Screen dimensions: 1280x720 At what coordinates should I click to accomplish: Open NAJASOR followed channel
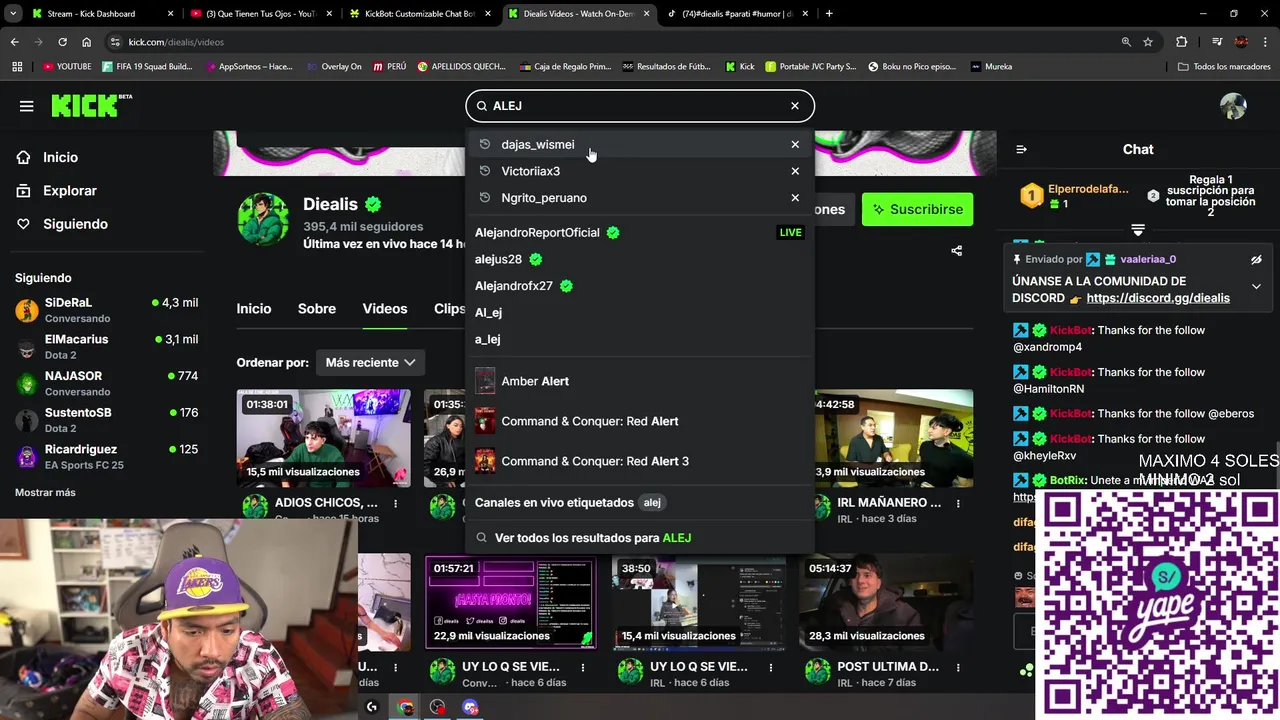coord(105,383)
